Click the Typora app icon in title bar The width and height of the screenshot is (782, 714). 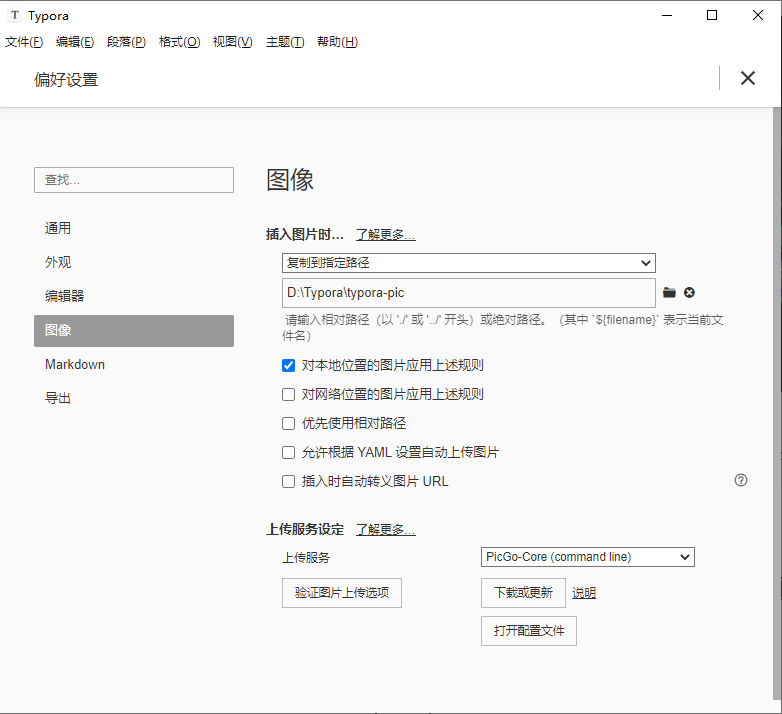(x=15, y=15)
